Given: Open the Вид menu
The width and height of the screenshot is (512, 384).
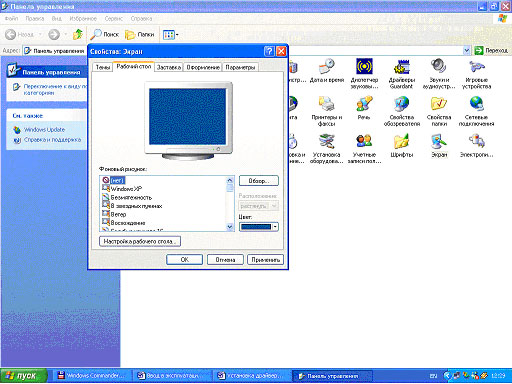Looking at the screenshot, I should pyautogui.click(x=57, y=18).
